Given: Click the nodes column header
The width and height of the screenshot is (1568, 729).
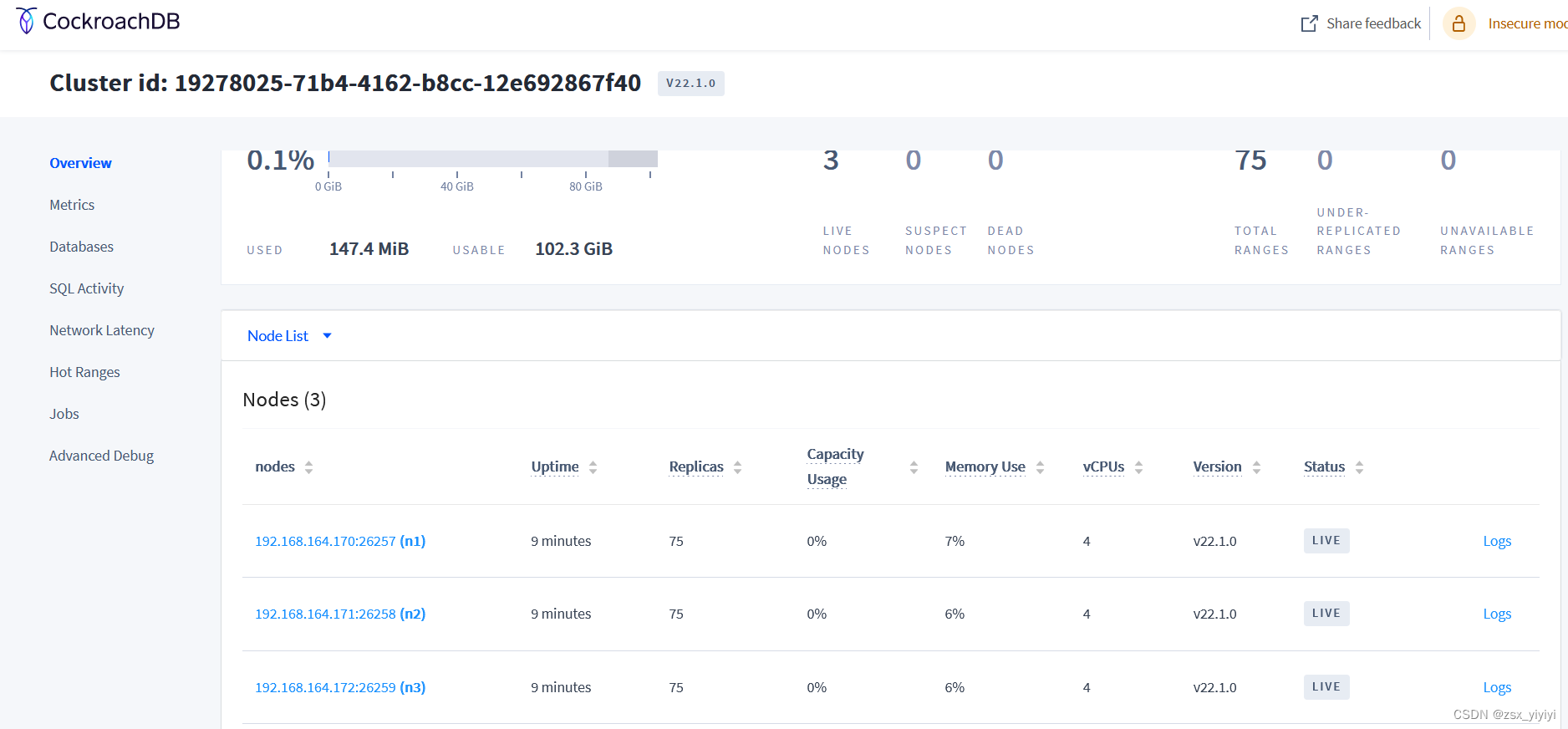Looking at the screenshot, I should 275,466.
